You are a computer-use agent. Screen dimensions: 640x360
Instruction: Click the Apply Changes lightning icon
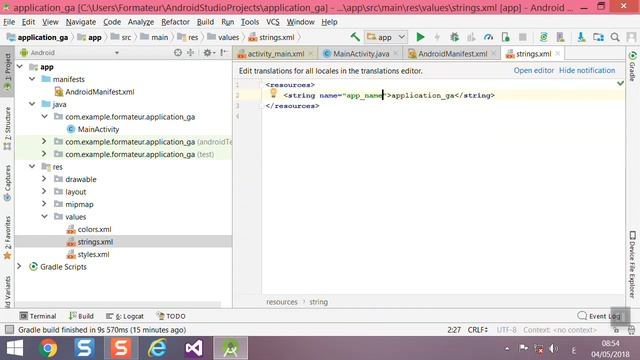[437, 37]
